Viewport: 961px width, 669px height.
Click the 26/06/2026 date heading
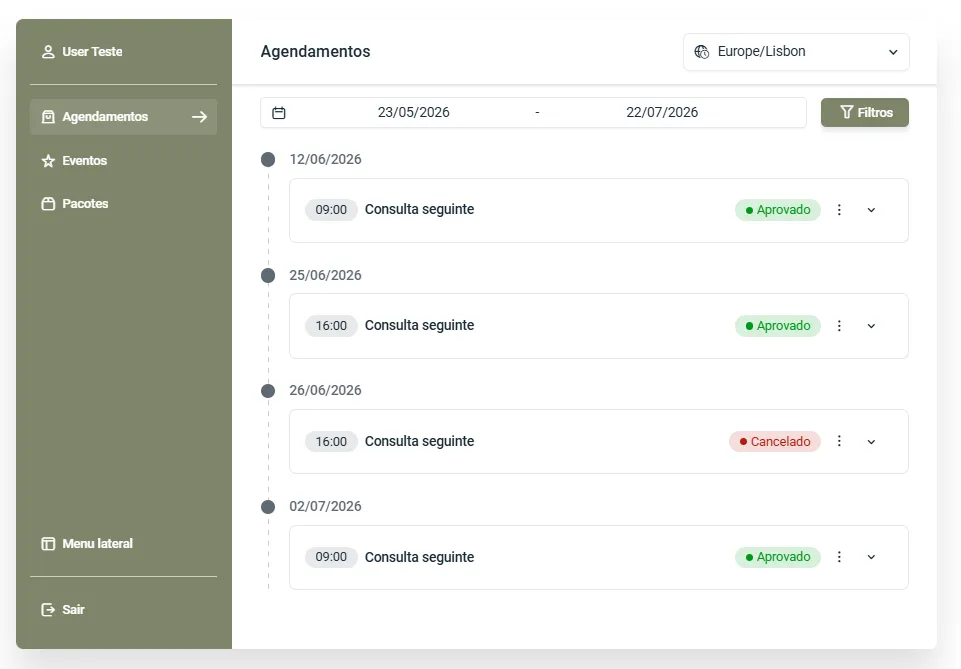click(x=325, y=391)
